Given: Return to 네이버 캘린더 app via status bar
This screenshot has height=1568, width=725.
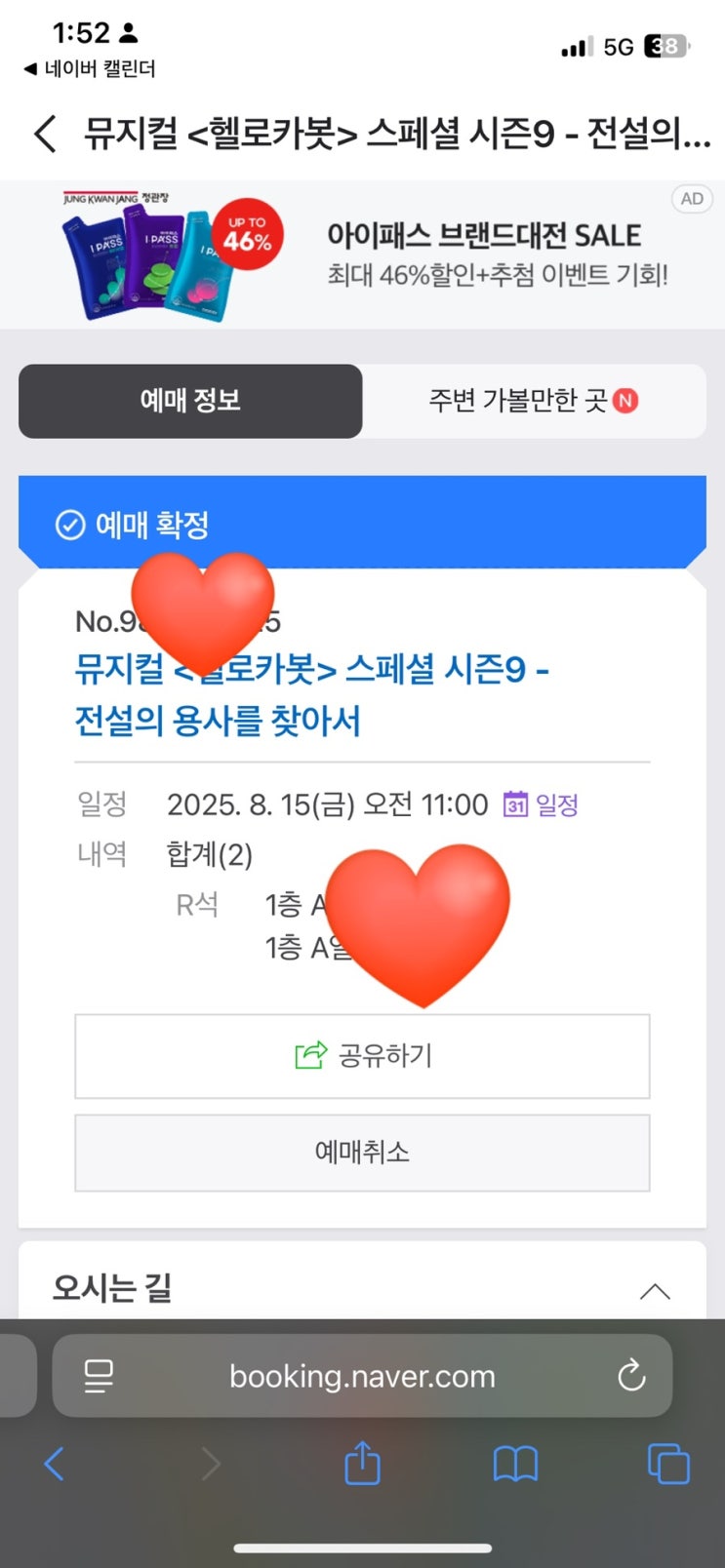Looking at the screenshot, I should point(90,69).
